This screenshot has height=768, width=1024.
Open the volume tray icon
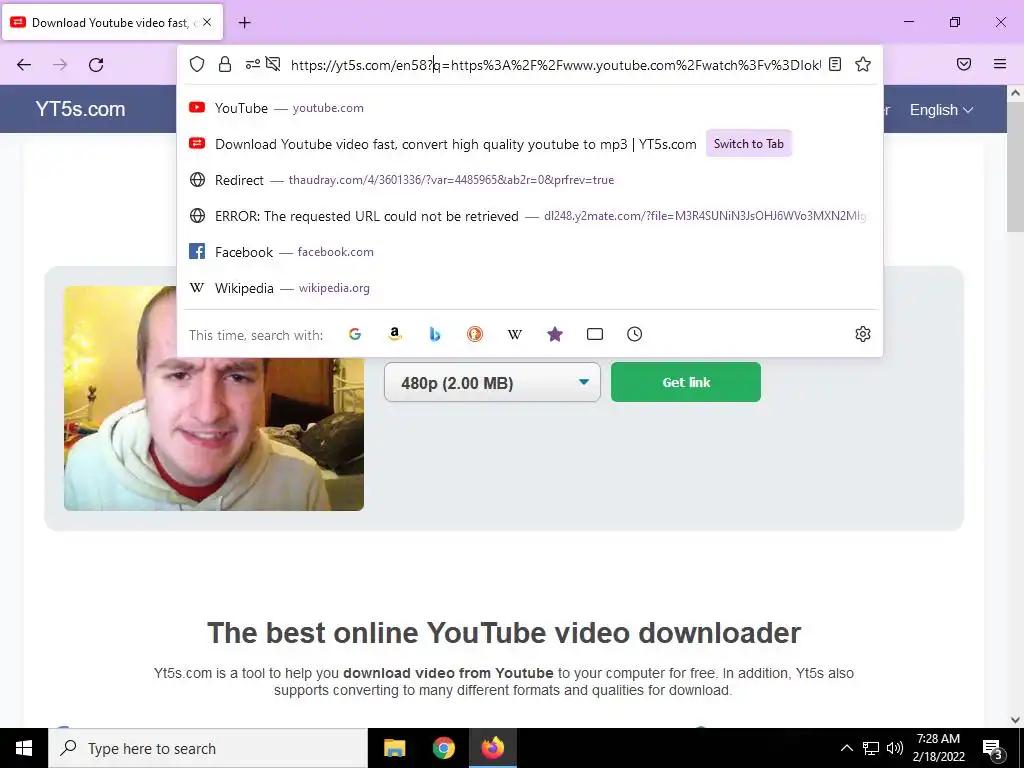[x=895, y=748]
